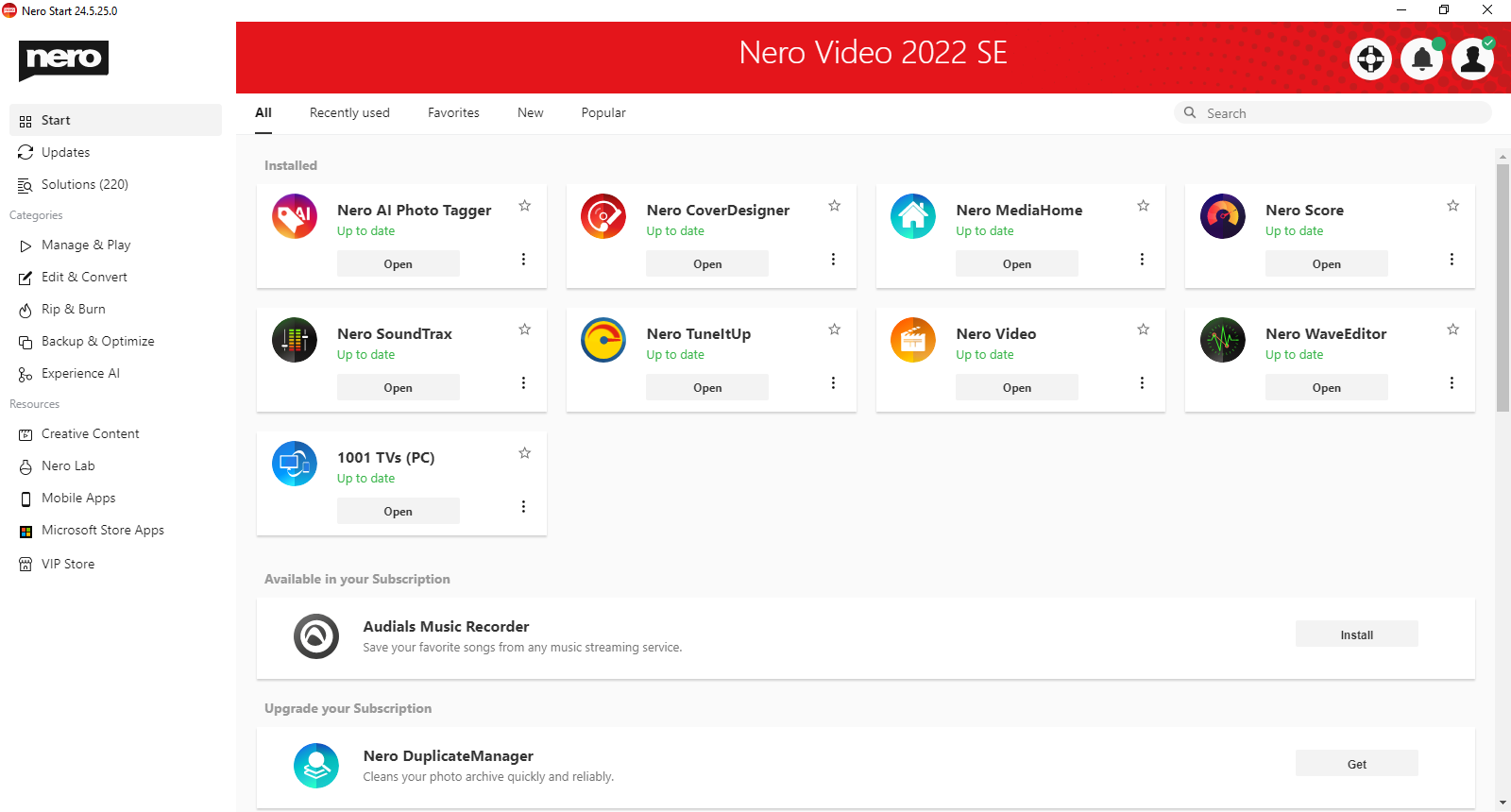Screen dimensions: 1511x812
Task: Focus the Search input field
Action: click(x=1341, y=113)
